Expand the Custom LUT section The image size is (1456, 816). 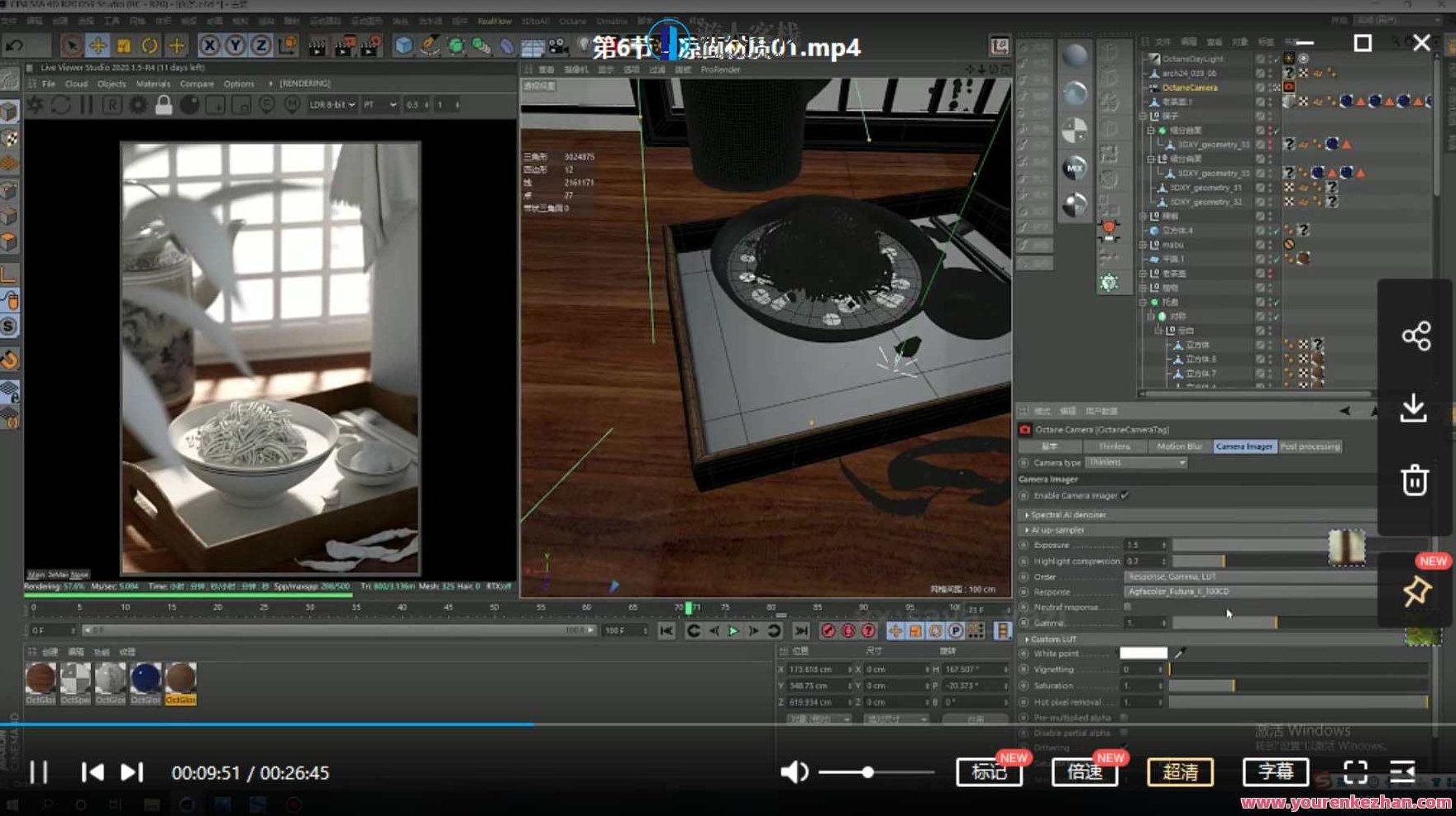pyautogui.click(x=1028, y=639)
